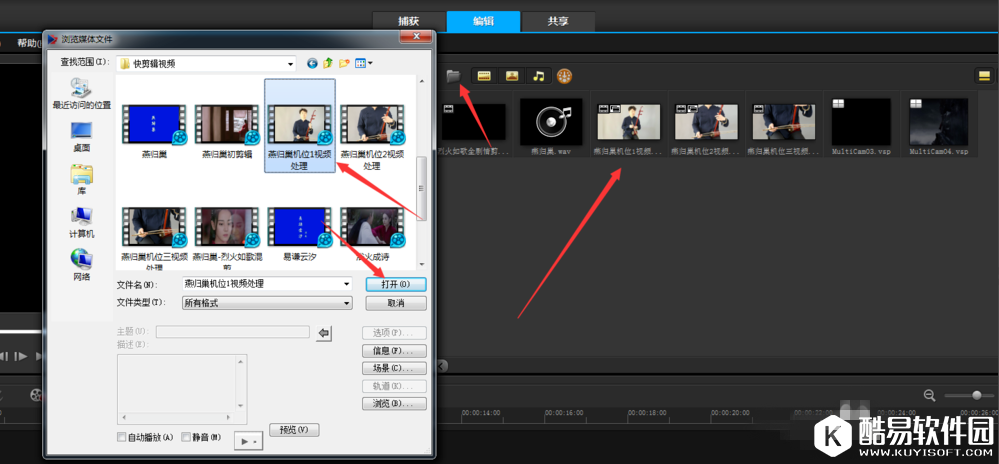This screenshot has height=464, width=999.
Task: Click the timeline zoom slider handle
Action: [x=976, y=395]
